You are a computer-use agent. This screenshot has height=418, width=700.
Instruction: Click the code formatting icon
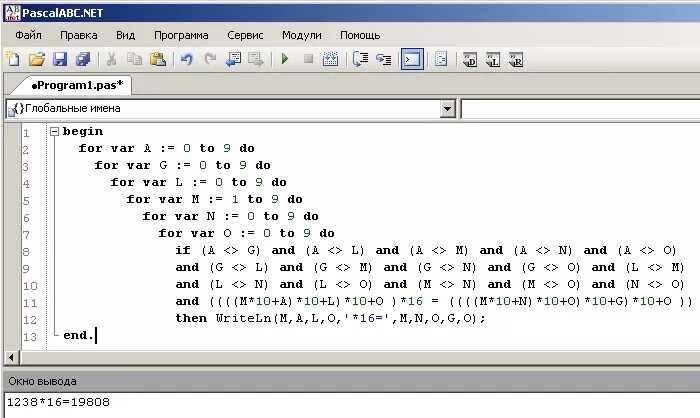pyautogui.click(x=441, y=59)
